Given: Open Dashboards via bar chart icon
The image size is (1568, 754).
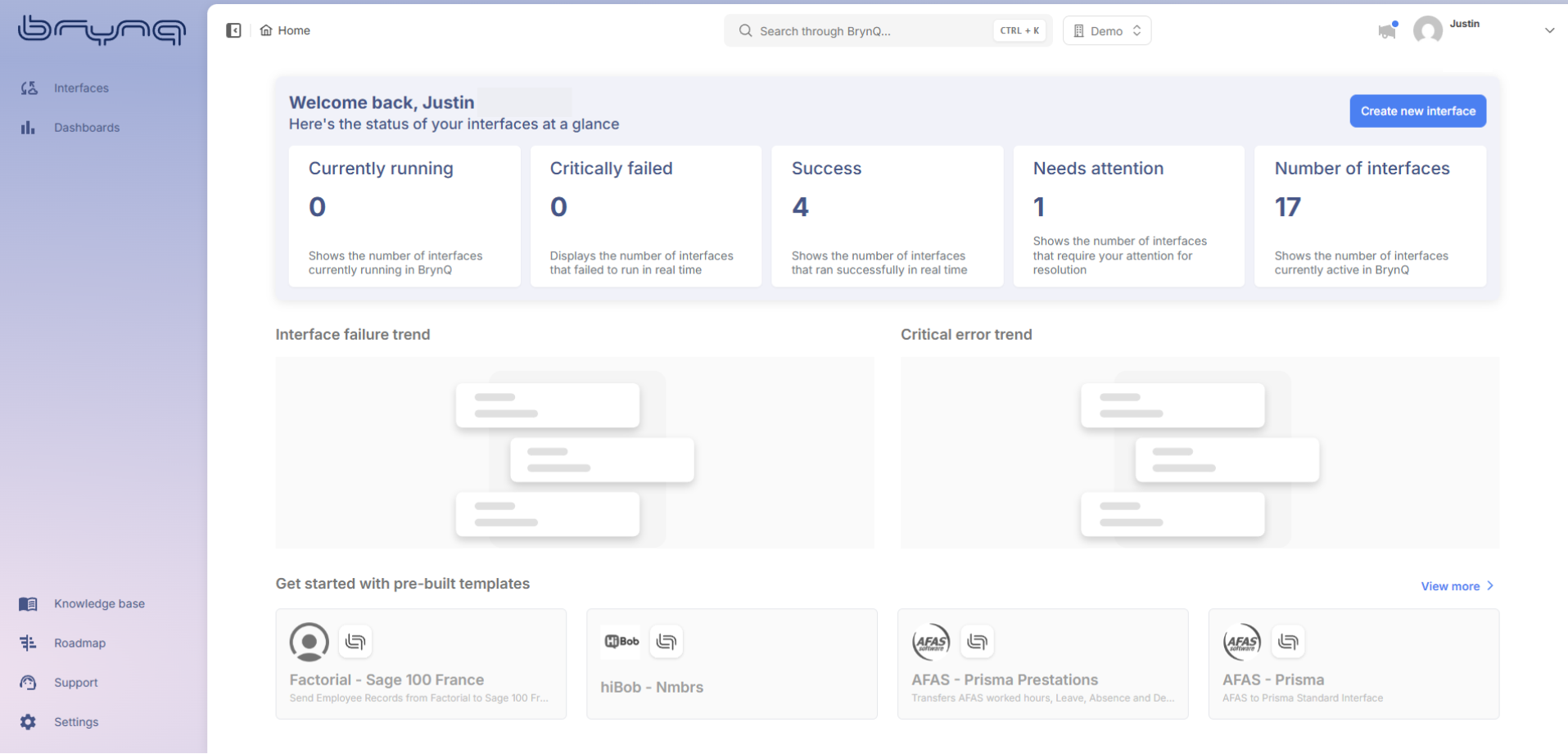Looking at the screenshot, I should point(29,128).
